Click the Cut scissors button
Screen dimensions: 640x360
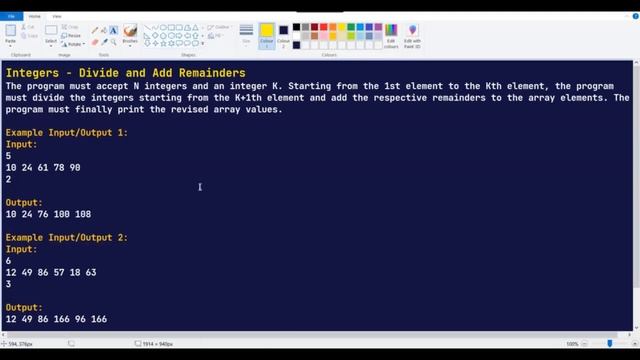(27, 27)
